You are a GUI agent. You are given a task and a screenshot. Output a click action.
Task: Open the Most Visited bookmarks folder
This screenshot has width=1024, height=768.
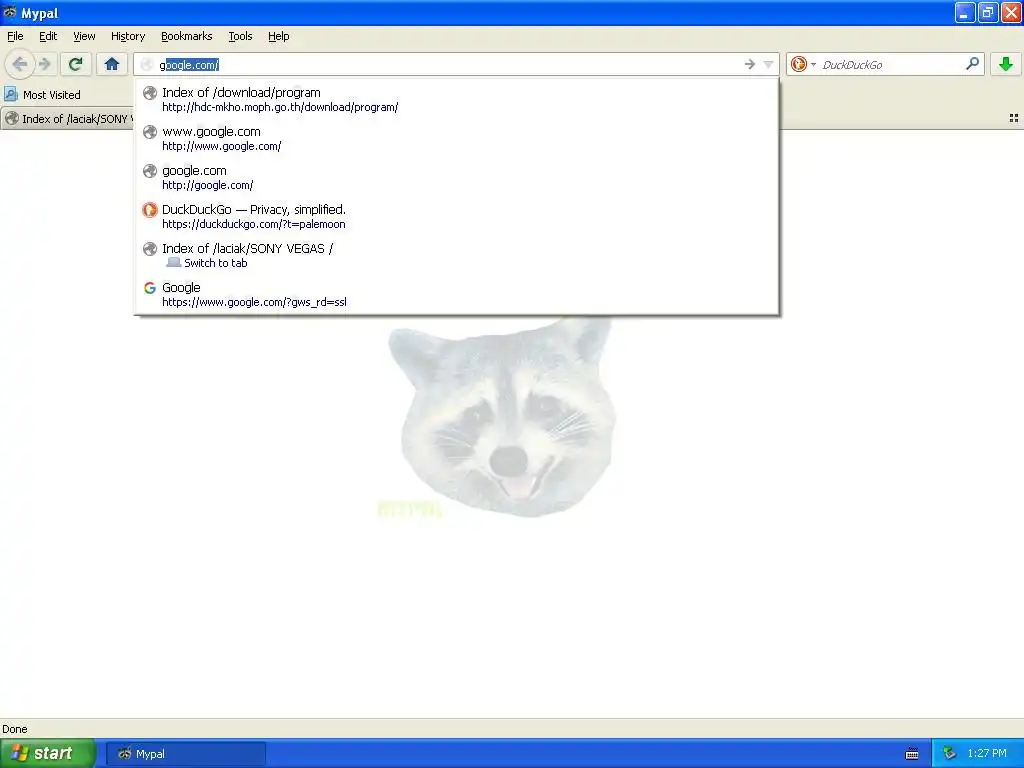pyautogui.click(x=43, y=95)
